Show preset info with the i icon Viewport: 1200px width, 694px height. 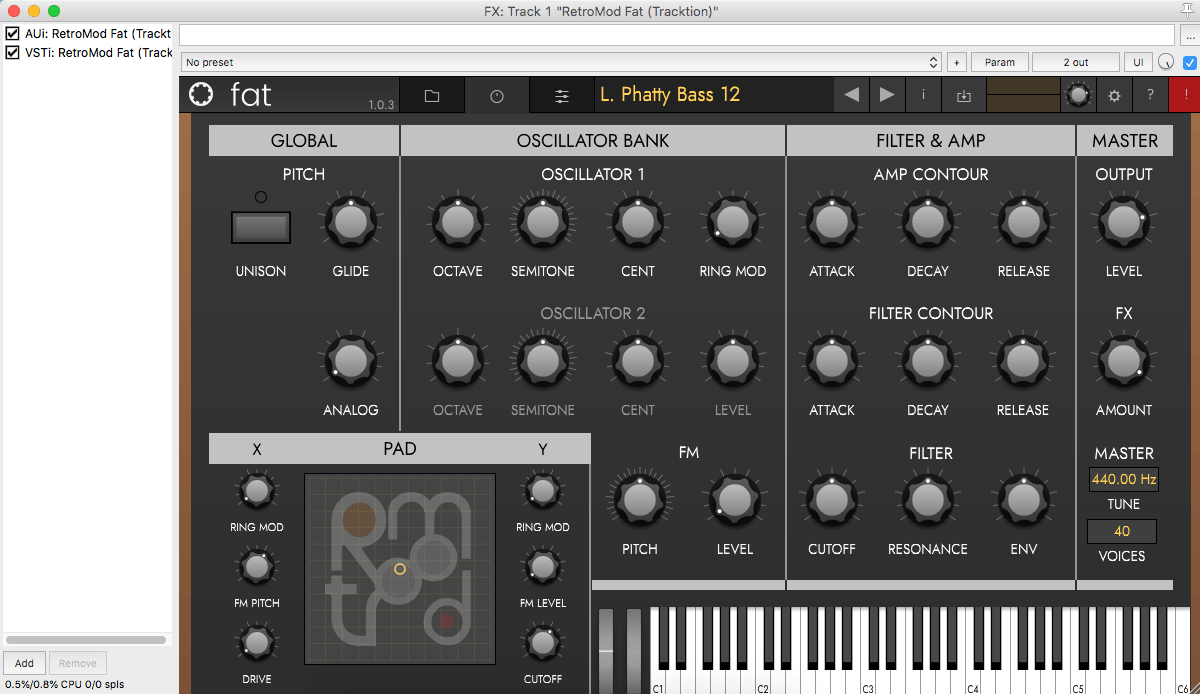(923, 96)
